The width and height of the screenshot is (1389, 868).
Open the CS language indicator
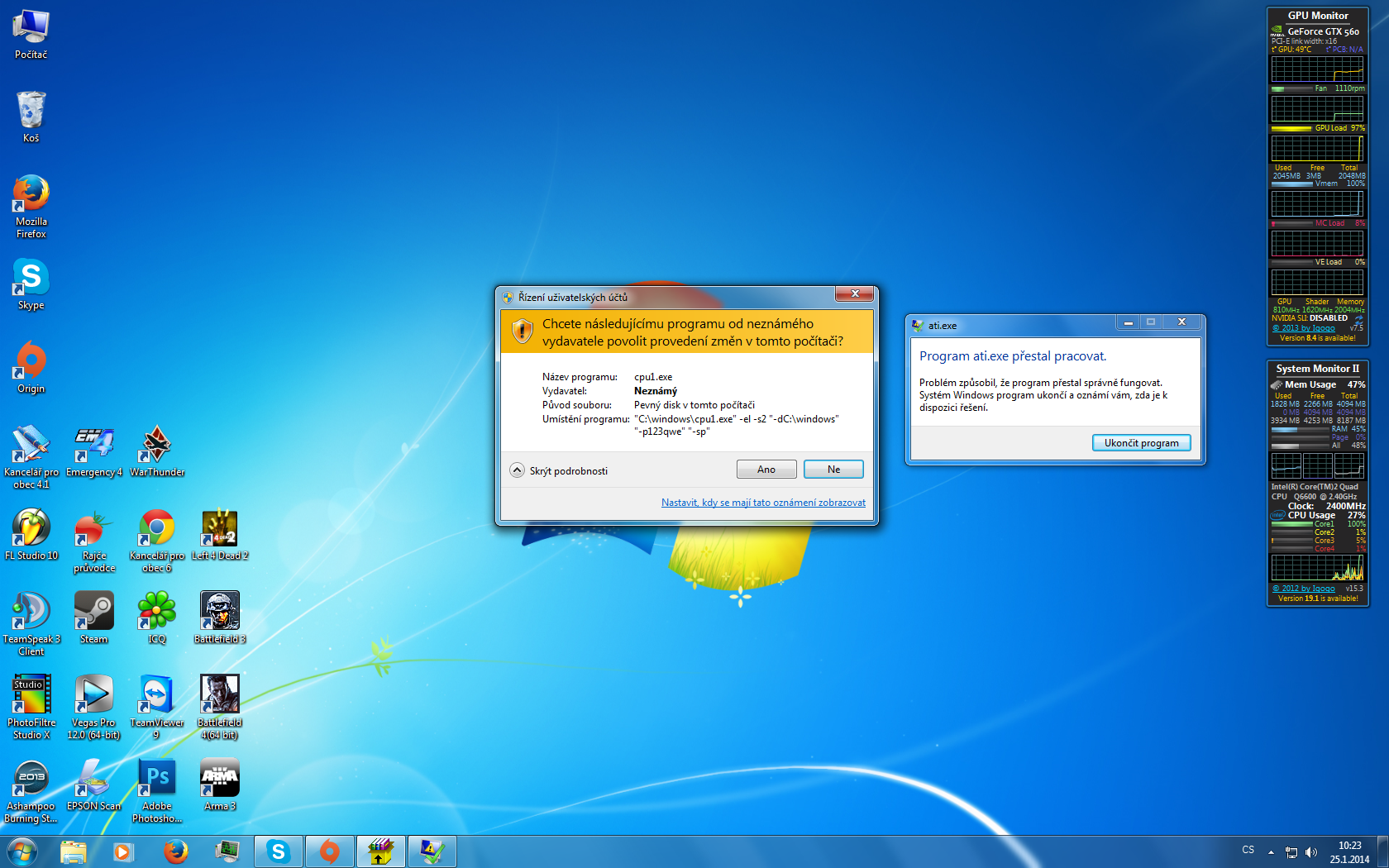coord(1248,850)
